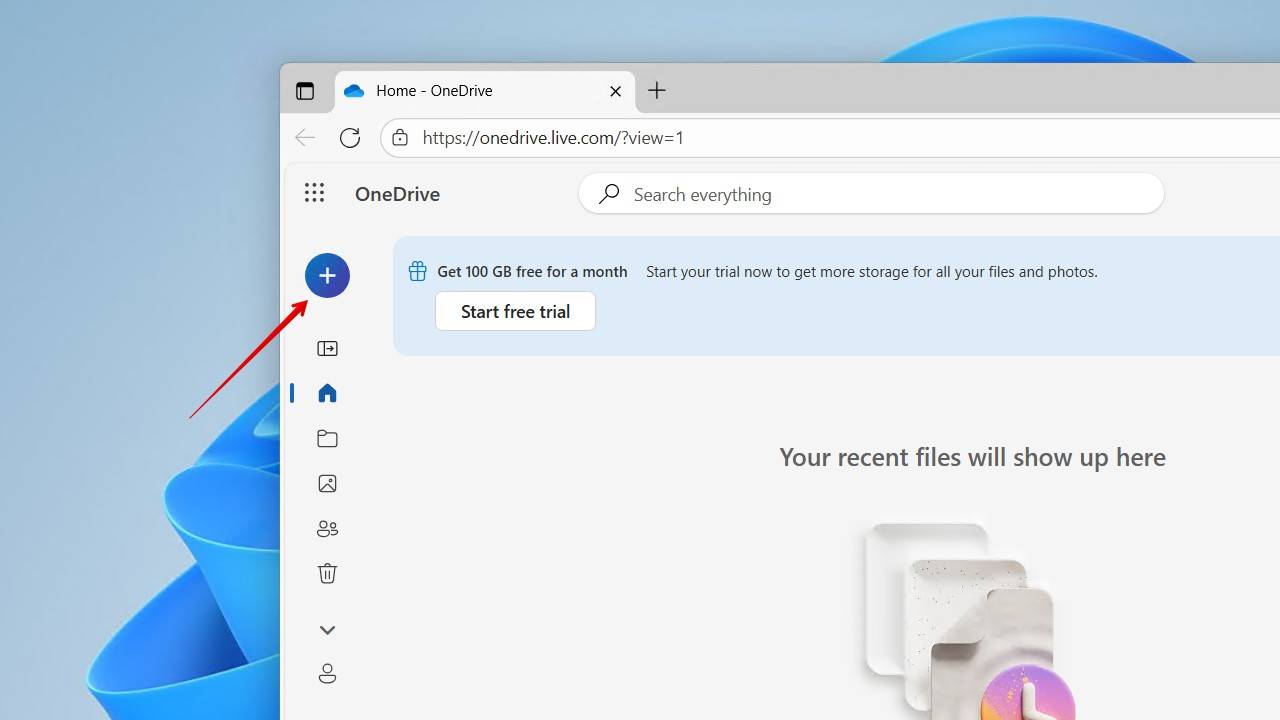This screenshot has width=1280, height=720.
Task: Open the Microsoft 365 app launcher grid
Action: 314,193
